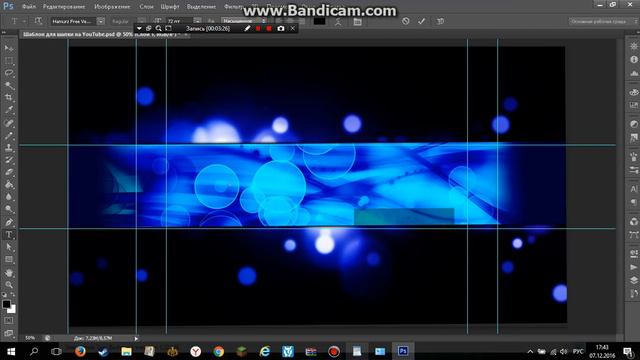Open the Изображение menu

pyautogui.click(x=112, y=7)
